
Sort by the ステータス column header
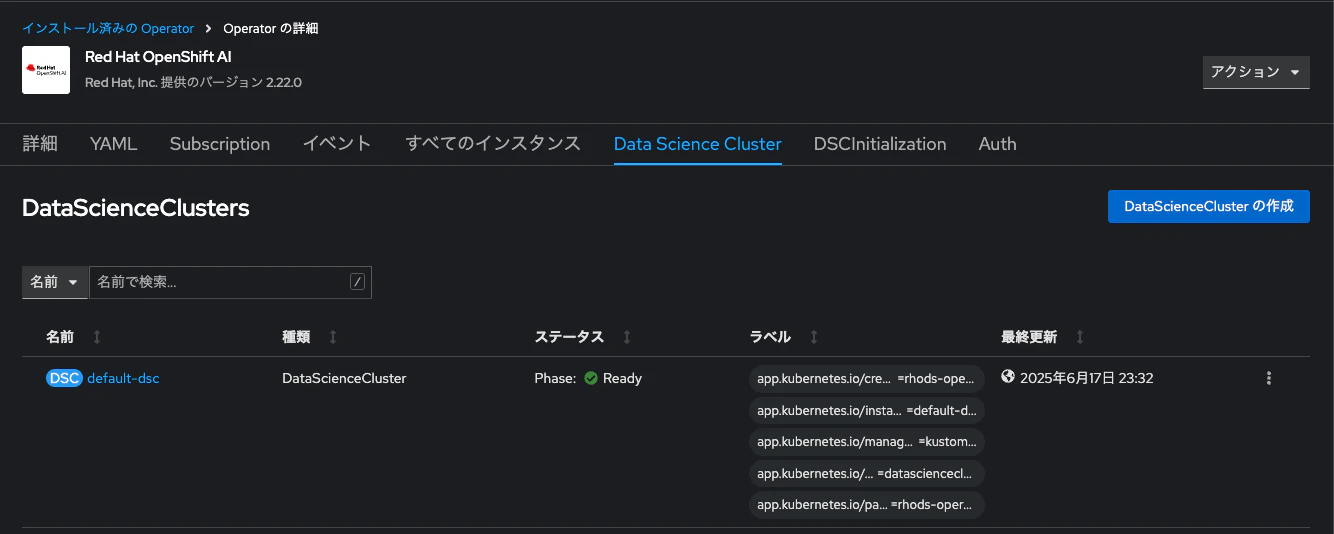570,337
